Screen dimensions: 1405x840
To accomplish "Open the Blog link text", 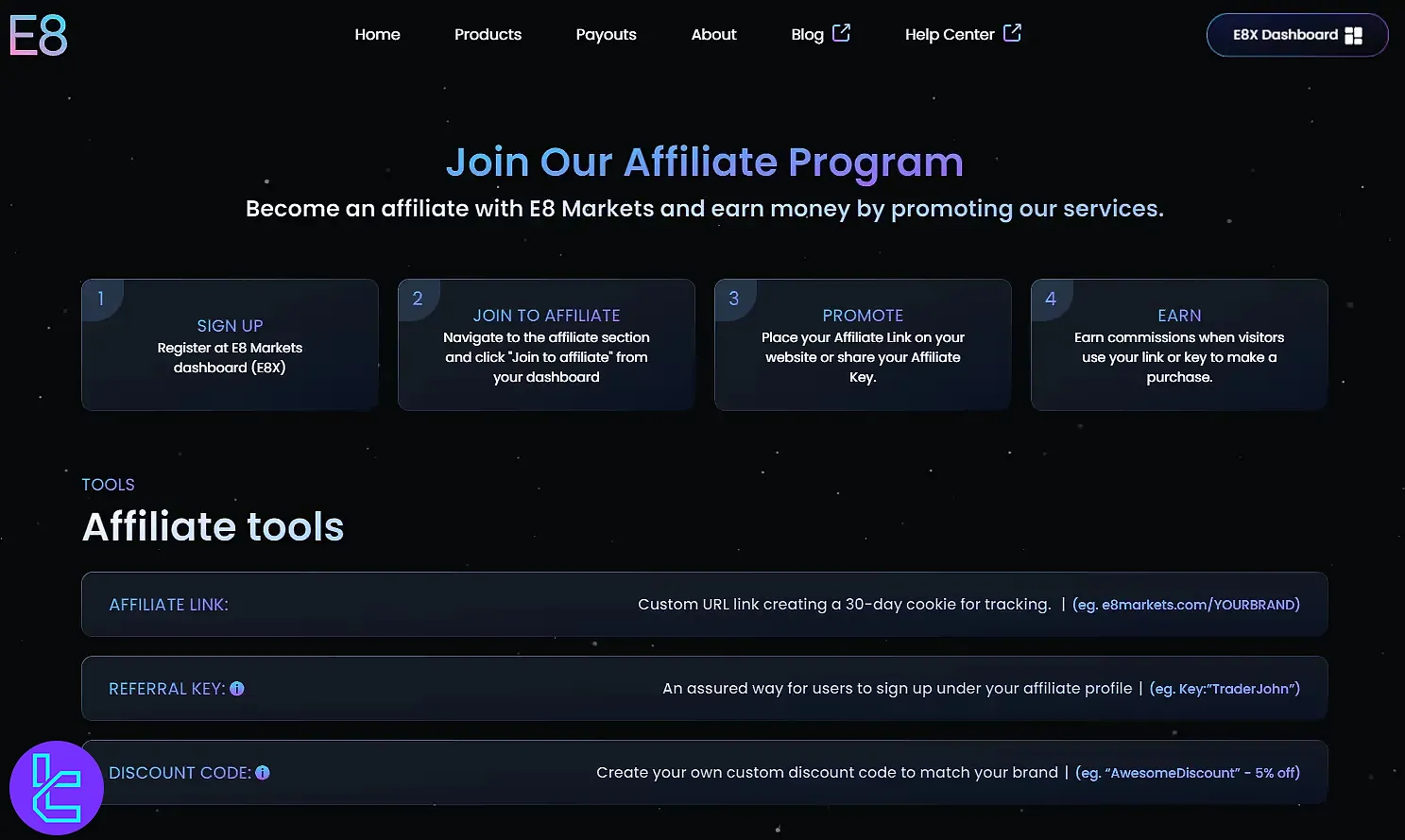I will (x=807, y=35).
